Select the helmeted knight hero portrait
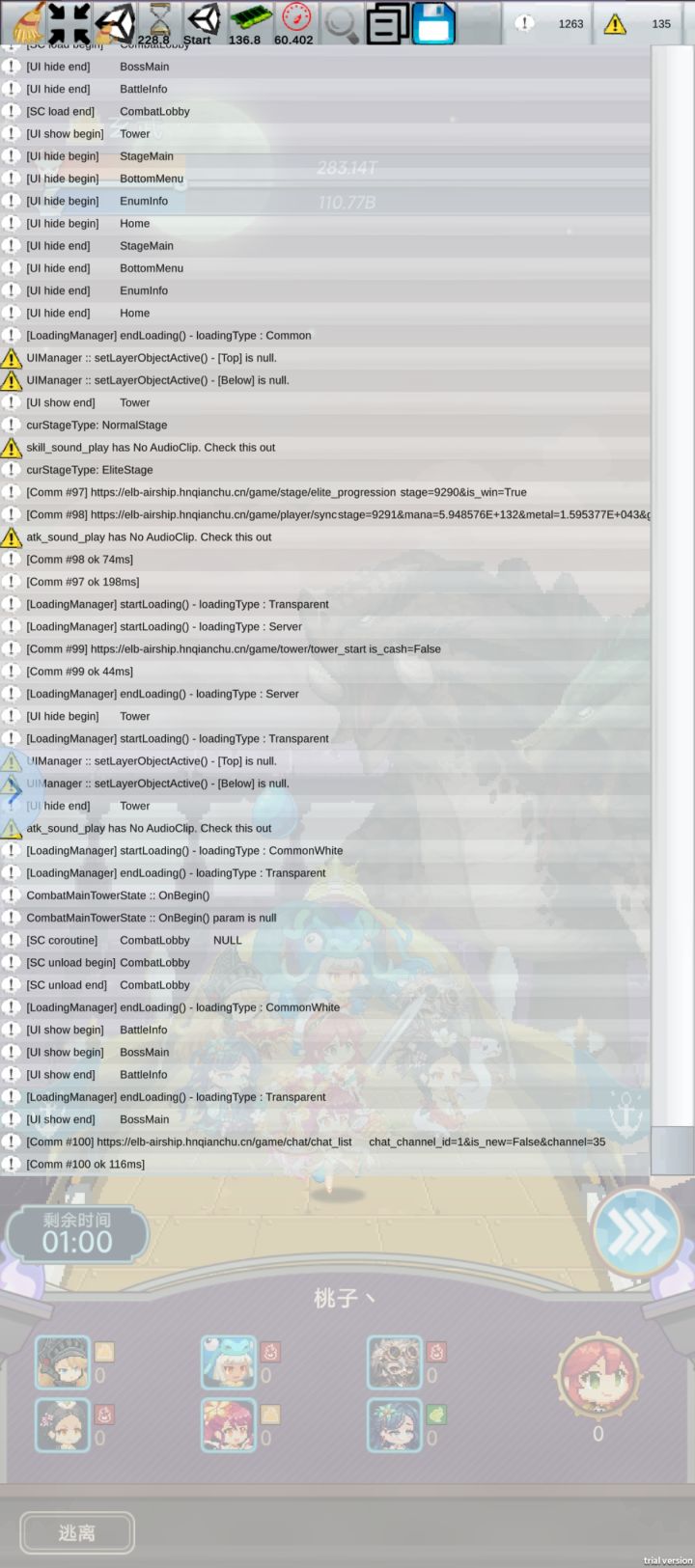695x1568 pixels. tap(63, 1362)
